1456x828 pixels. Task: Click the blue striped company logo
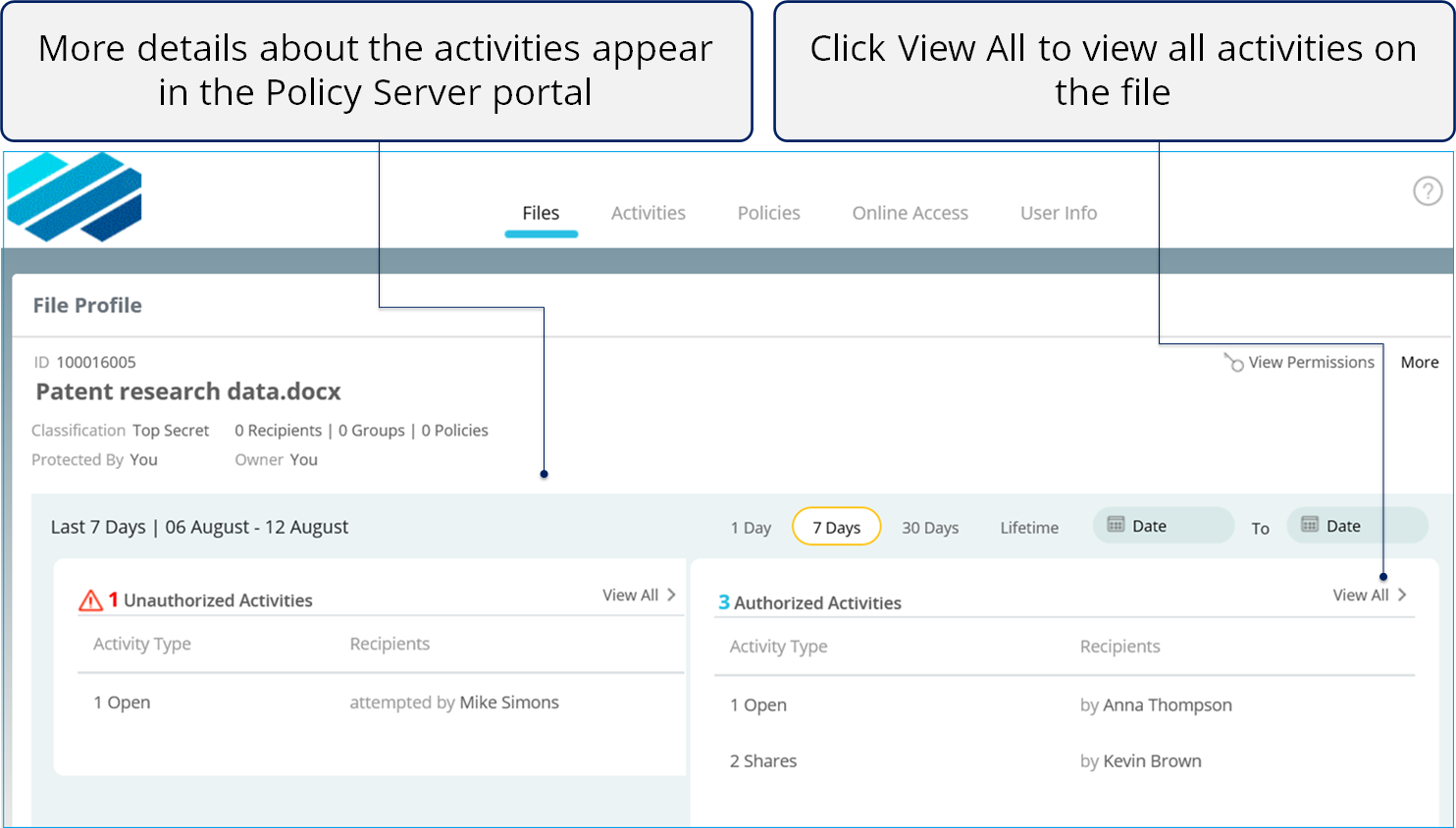pos(75,197)
